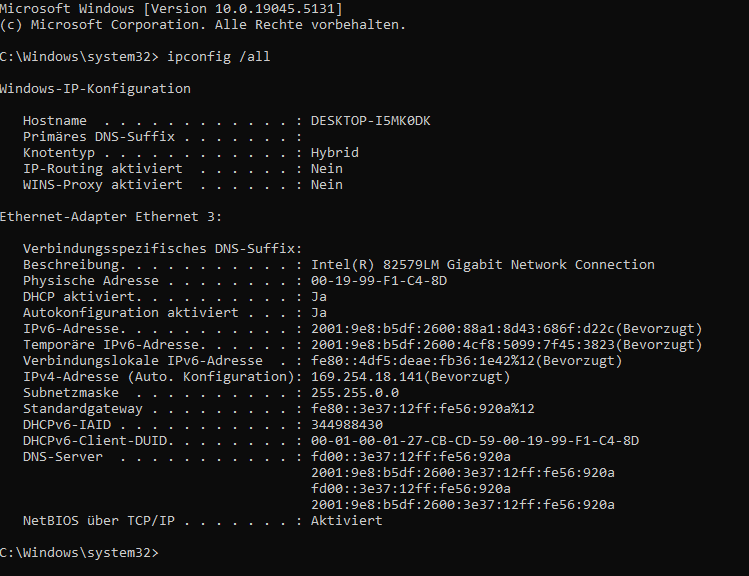Click the Intel(R) 82579LM adapter description
Image resolution: width=749 pixels, height=576 pixels.
[x=483, y=265]
